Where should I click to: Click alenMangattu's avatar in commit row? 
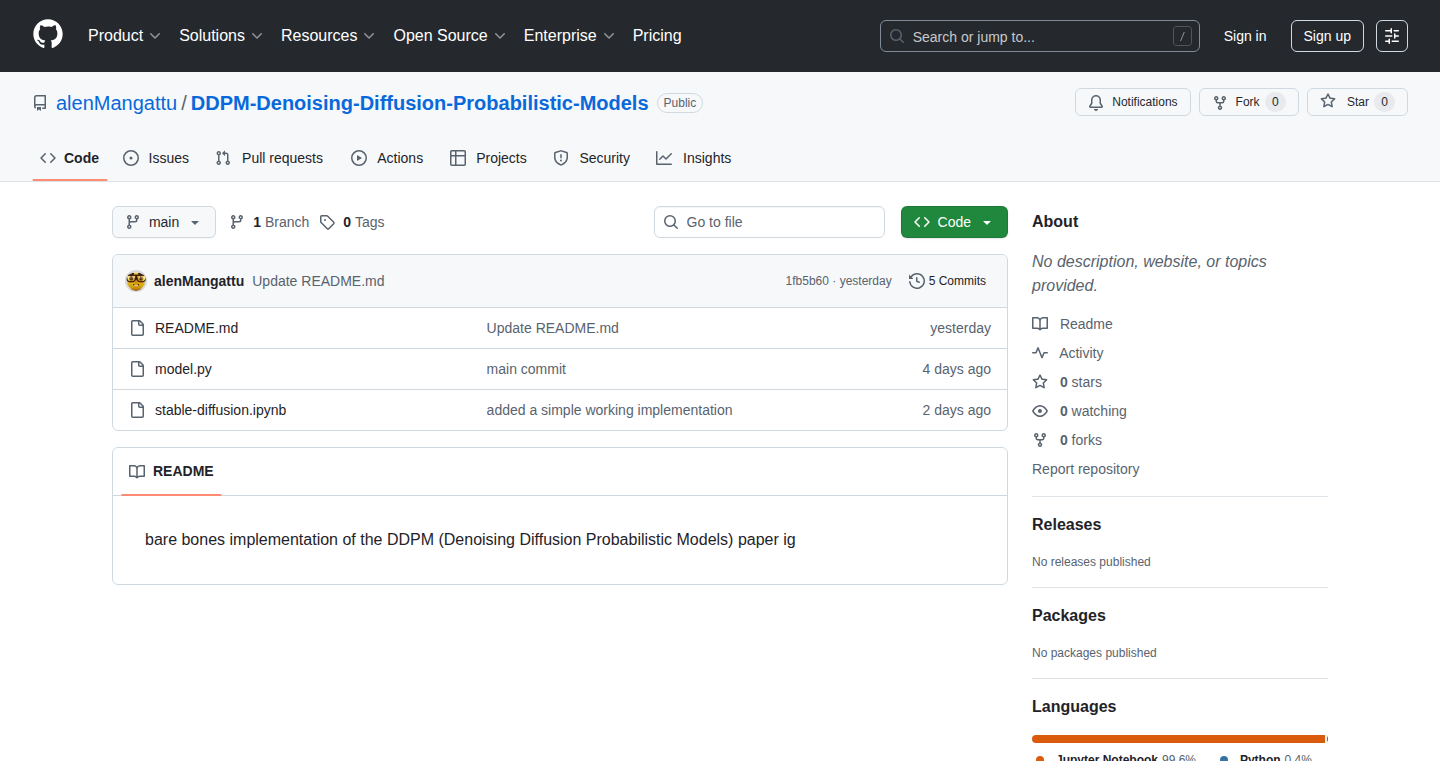136,281
